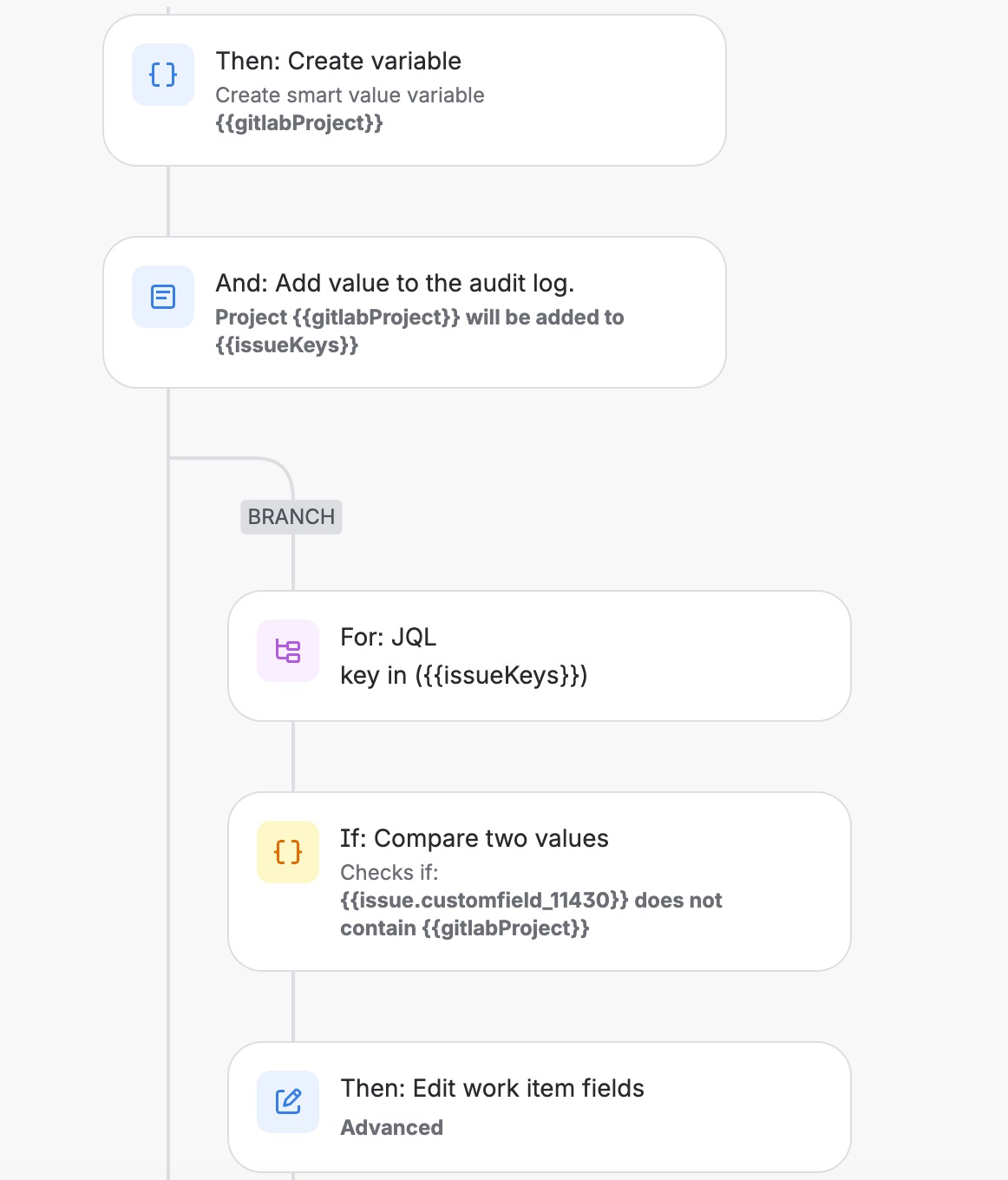Click the document icon beside audit log action
Image resolution: width=1008 pixels, height=1180 pixels.
(162, 297)
